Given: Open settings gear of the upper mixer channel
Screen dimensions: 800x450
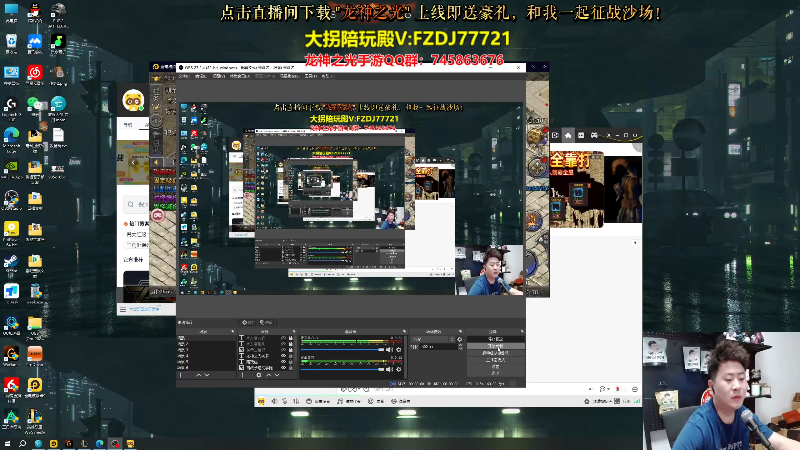Looking at the screenshot, I should pos(398,349).
